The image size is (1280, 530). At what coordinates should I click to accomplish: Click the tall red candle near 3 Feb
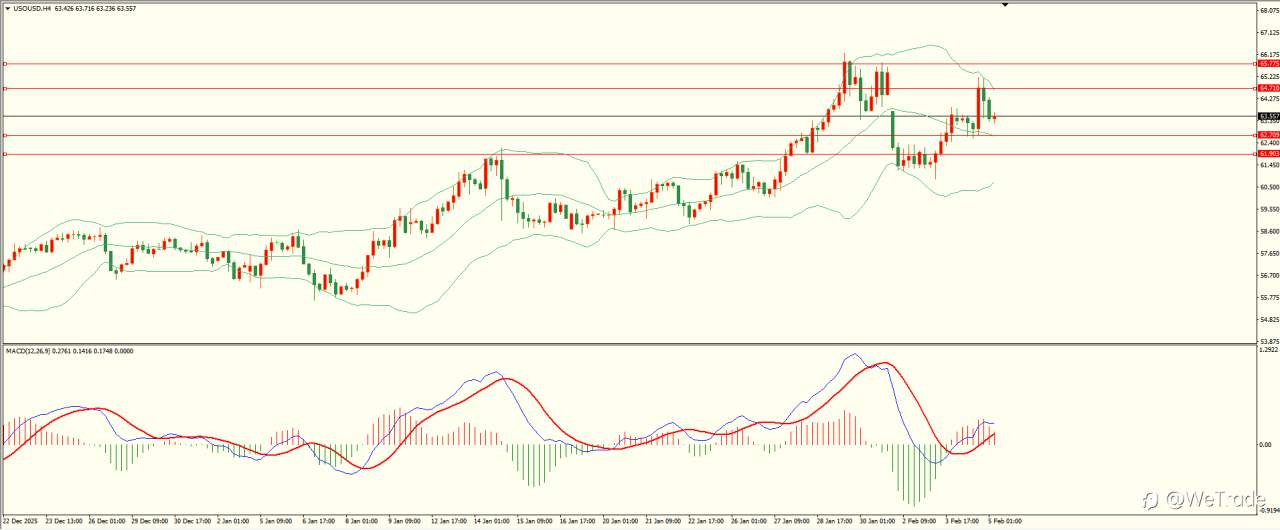[x=979, y=106]
